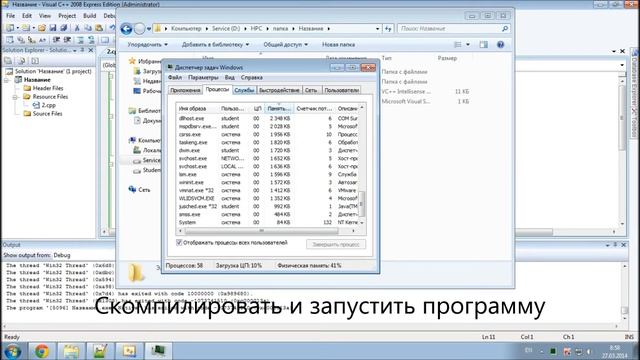The width and height of the screenshot is (640, 360).
Task: Switch to the Быстродействие tab
Action: coord(279,90)
